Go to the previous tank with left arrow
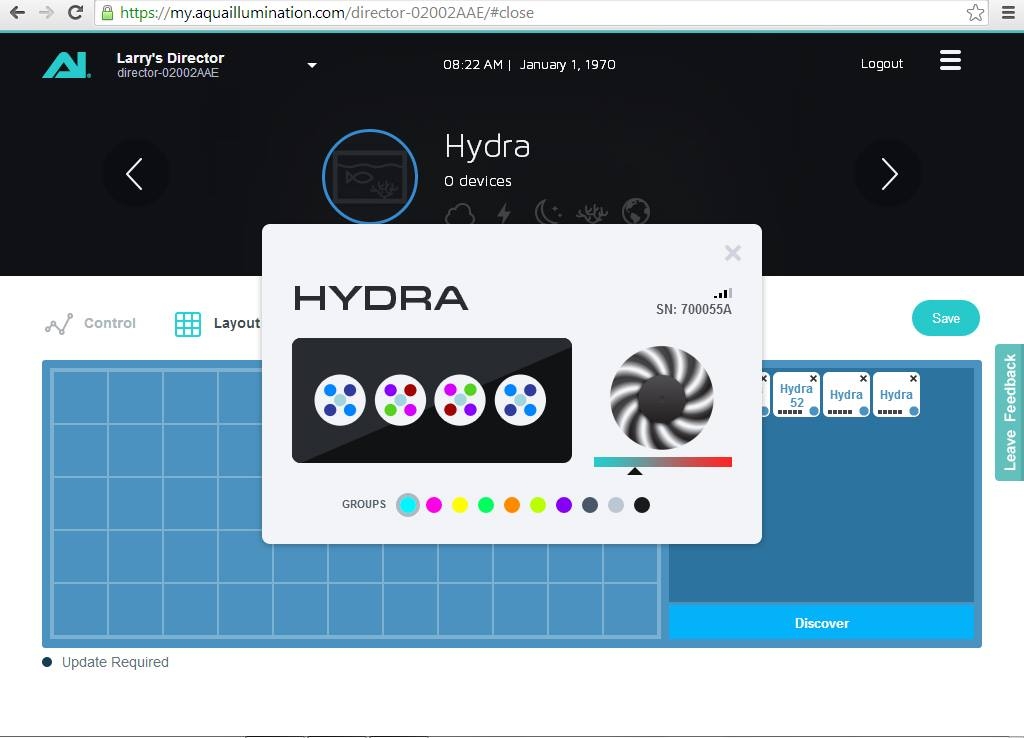The height and width of the screenshot is (738, 1024). click(135, 174)
